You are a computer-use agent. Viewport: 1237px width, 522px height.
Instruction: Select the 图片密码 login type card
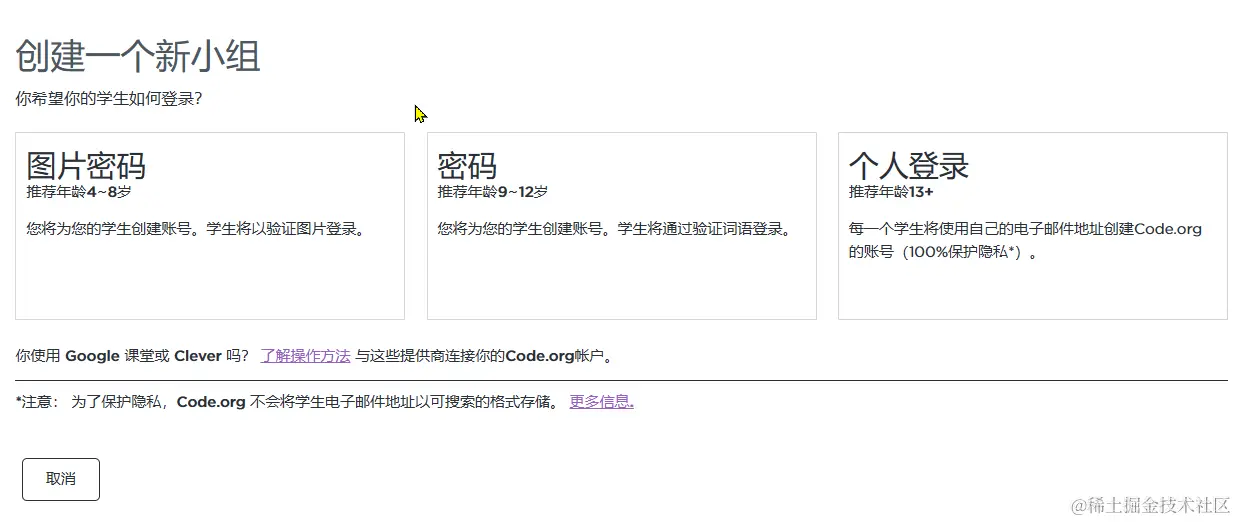tap(210, 226)
